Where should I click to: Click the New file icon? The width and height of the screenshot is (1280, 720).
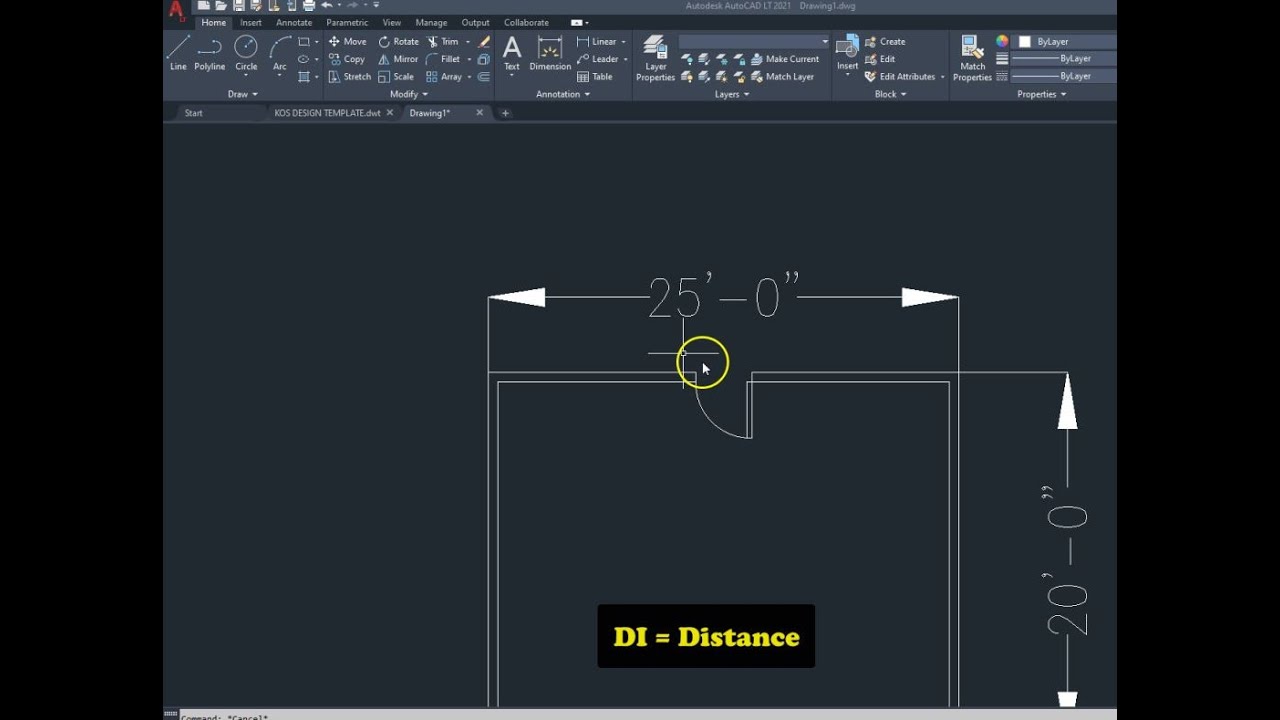tap(204, 6)
